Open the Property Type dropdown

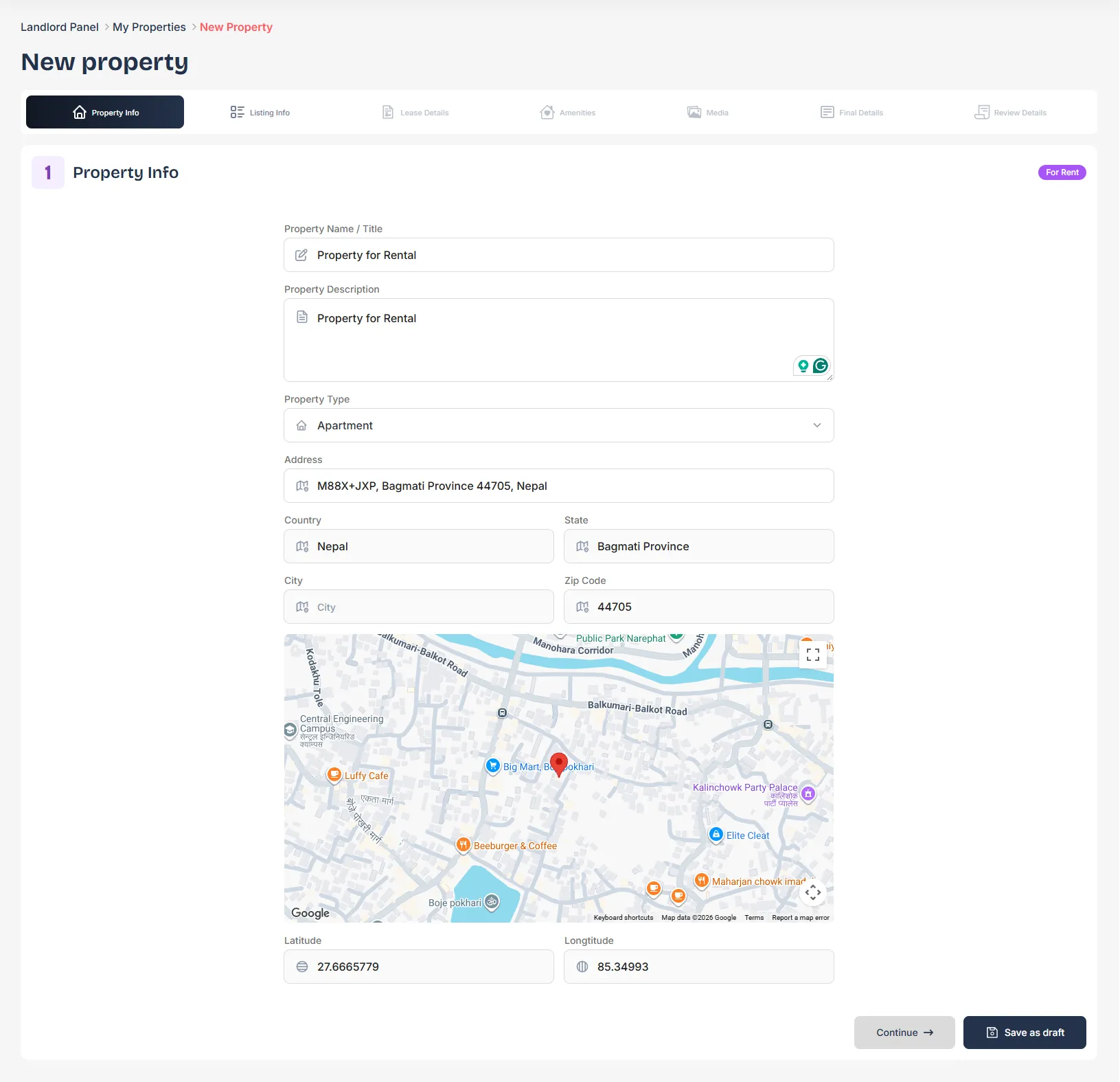click(559, 425)
